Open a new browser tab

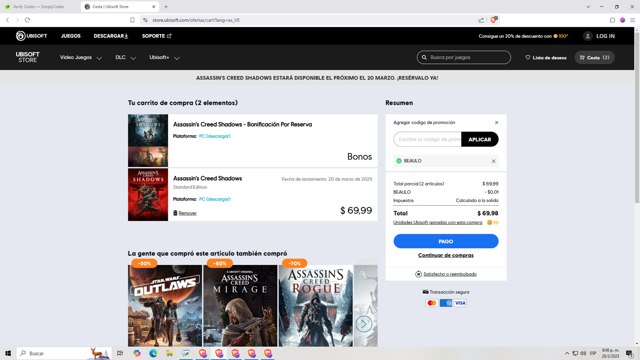166,7
